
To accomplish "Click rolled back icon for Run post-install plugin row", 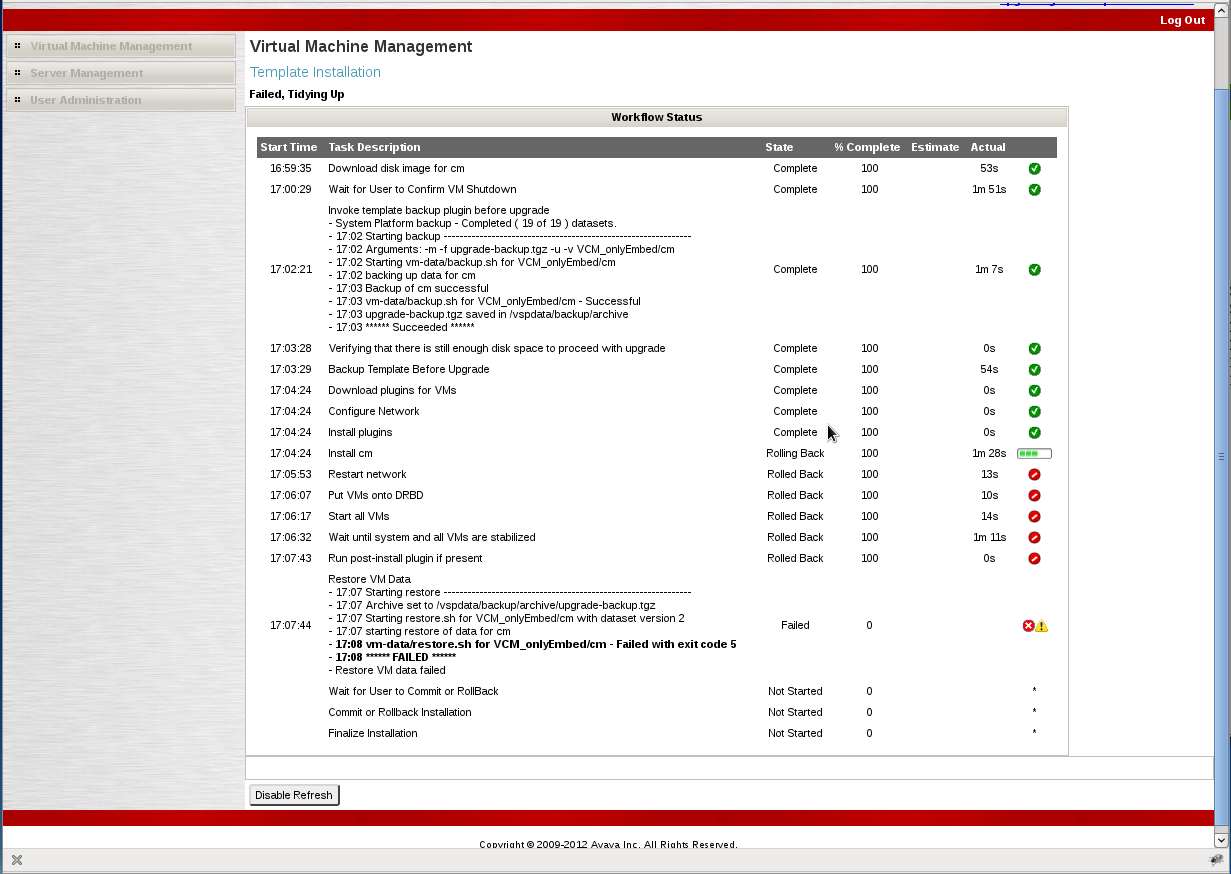I will click(x=1034, y=559).
